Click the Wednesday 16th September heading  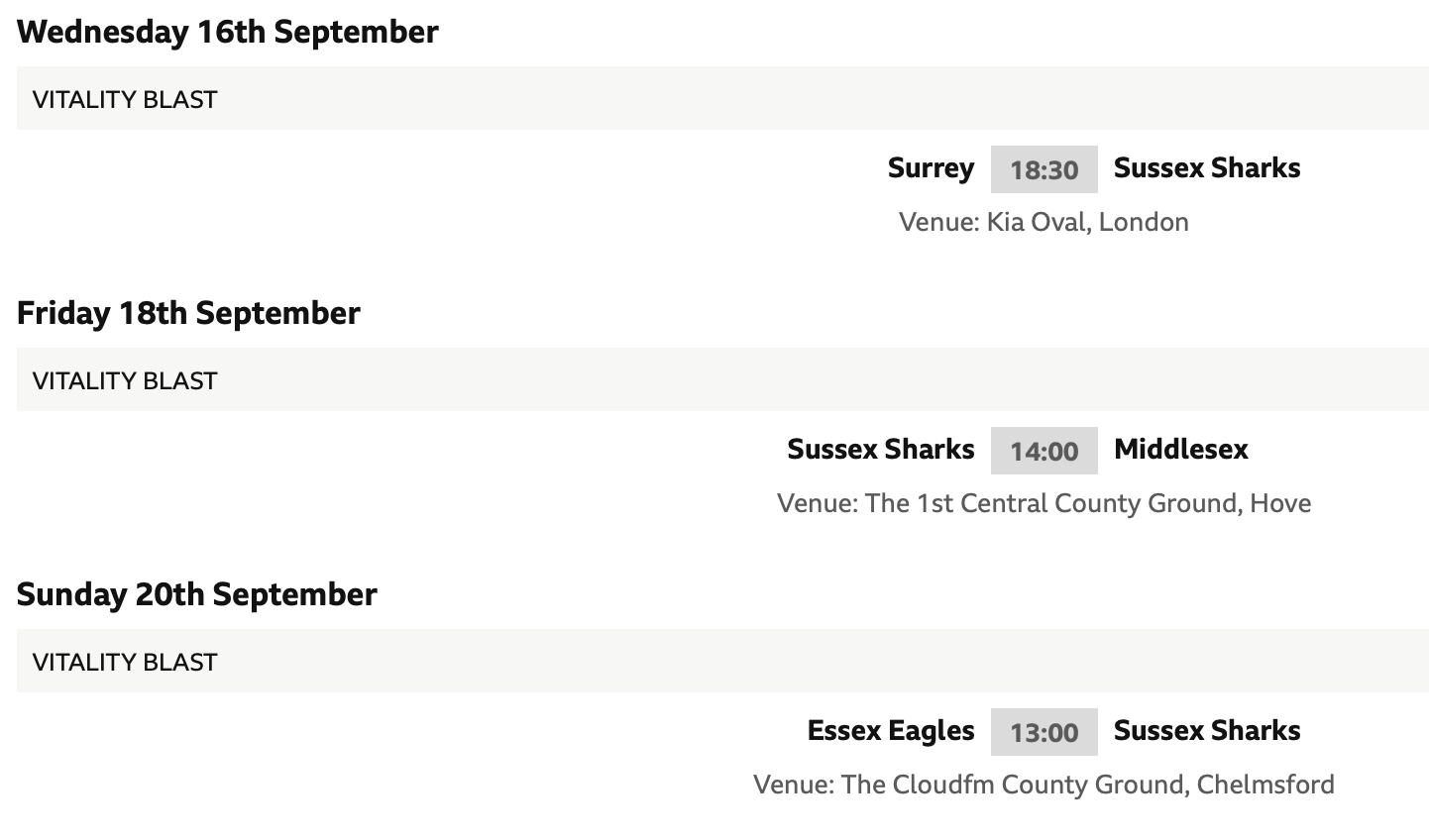[228, 32]
